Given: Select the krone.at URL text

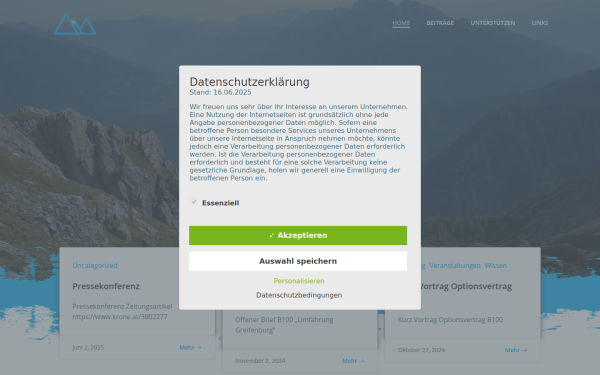Looking at the screenshot, I should (x=120, y=317).
